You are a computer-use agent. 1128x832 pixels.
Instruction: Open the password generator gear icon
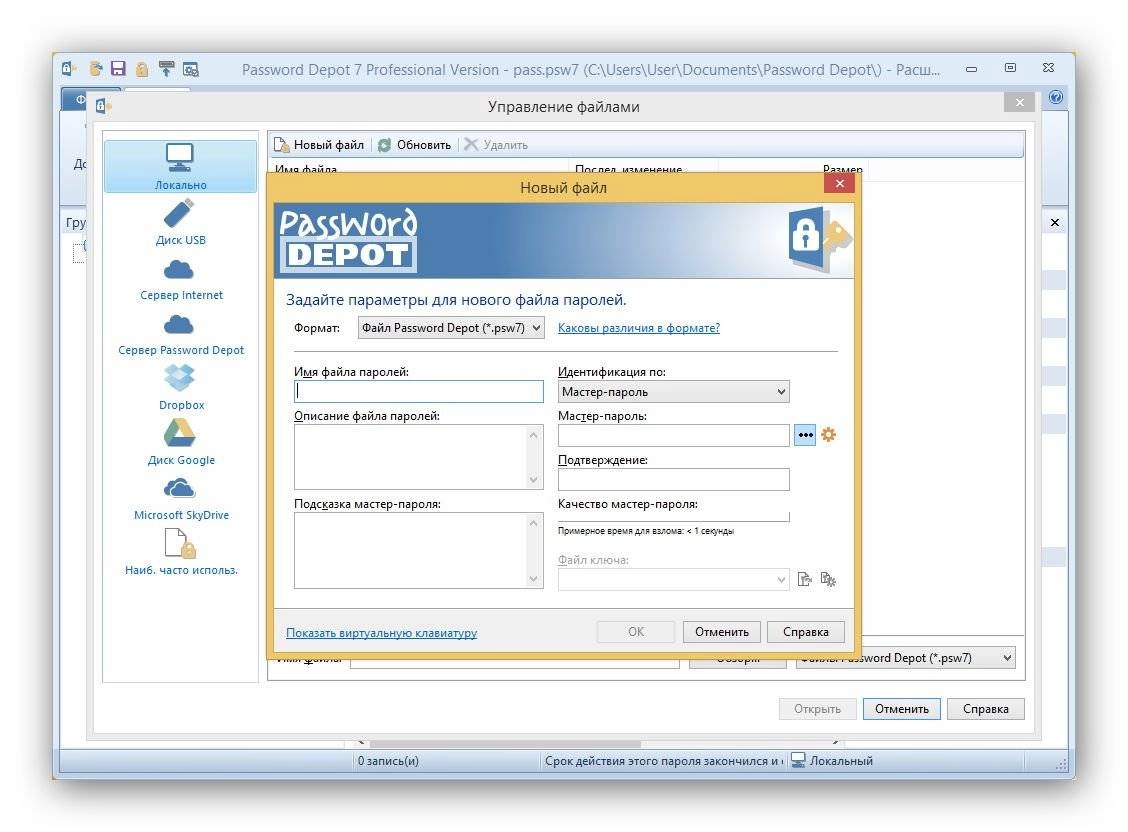(x=829, y=435)
